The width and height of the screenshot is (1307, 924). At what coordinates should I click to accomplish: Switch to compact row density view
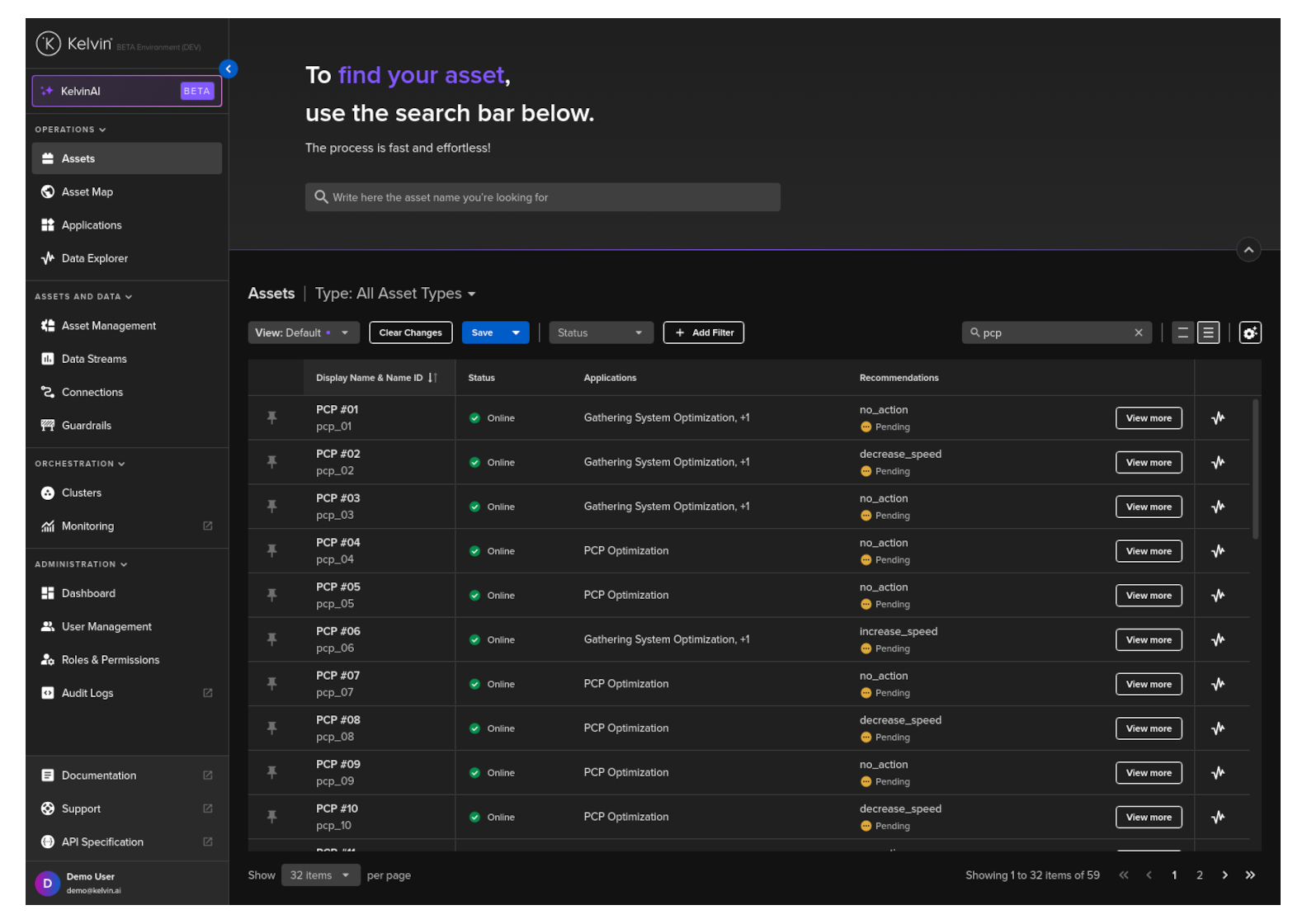click(x=1182, y=332)
